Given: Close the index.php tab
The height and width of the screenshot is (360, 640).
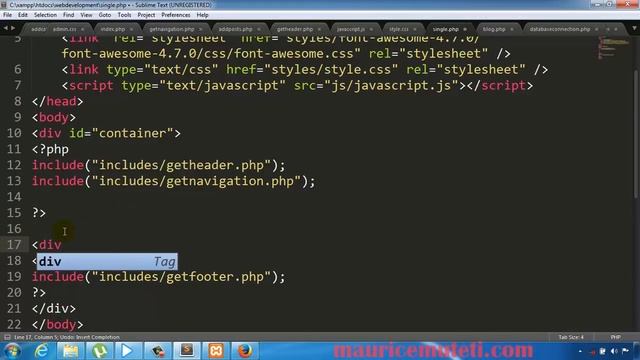Looking at the screenshot, I should pos(131,29).
